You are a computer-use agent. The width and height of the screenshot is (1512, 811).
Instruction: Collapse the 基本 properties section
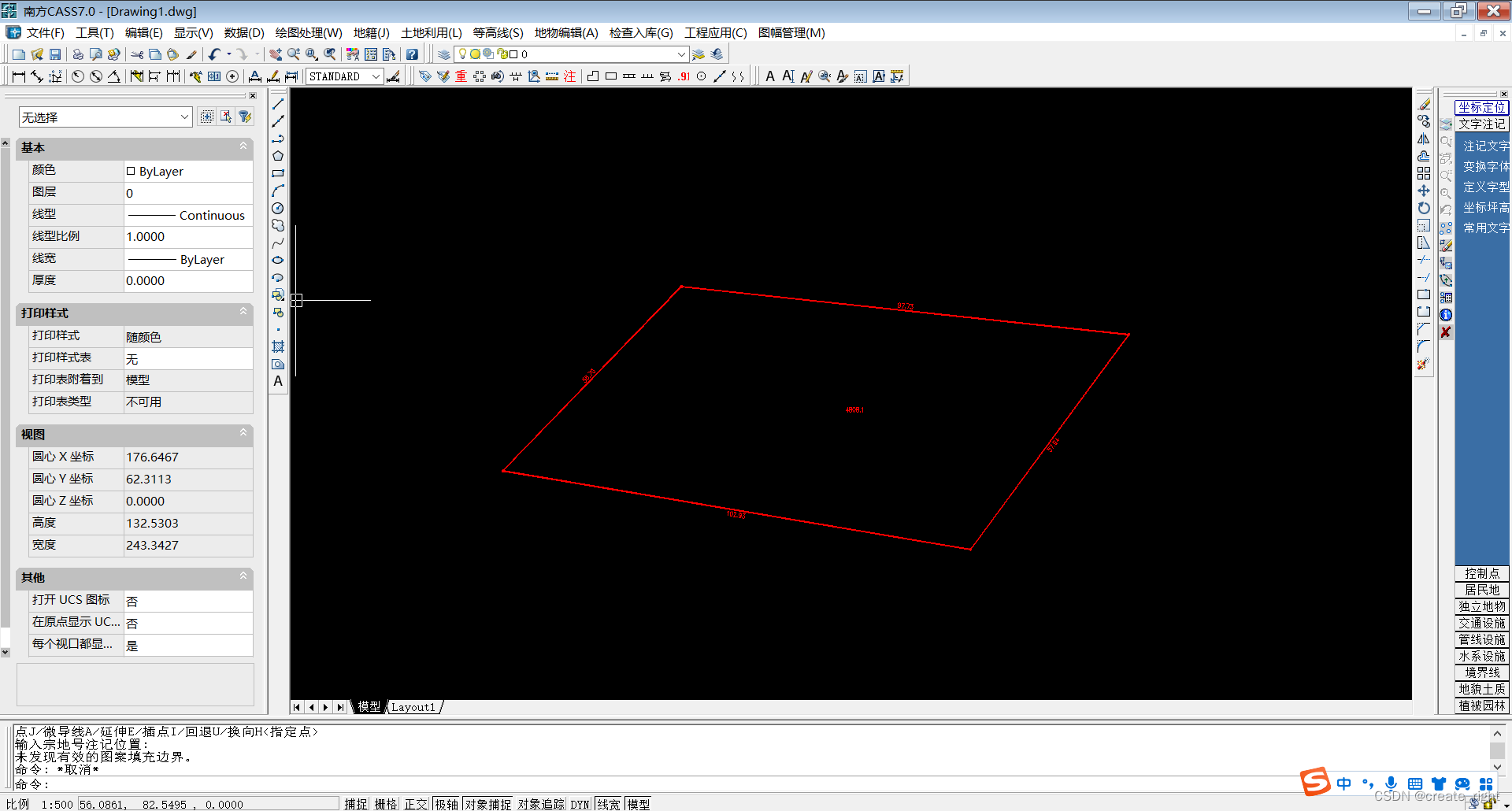click(243, 146)
